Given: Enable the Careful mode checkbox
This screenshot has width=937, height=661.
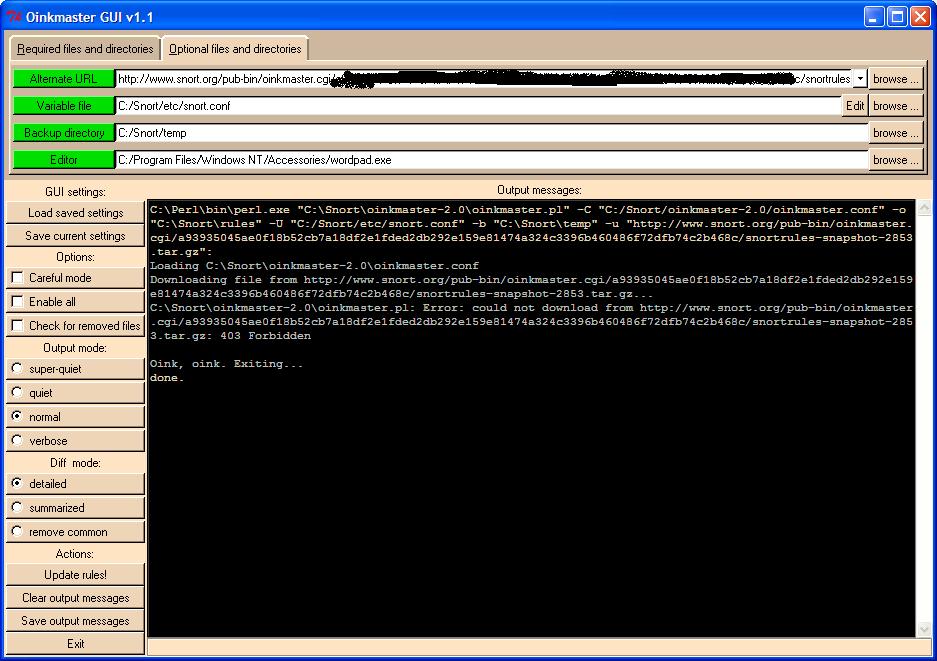Looking at the screenshot, I should [x=17, y=278].
